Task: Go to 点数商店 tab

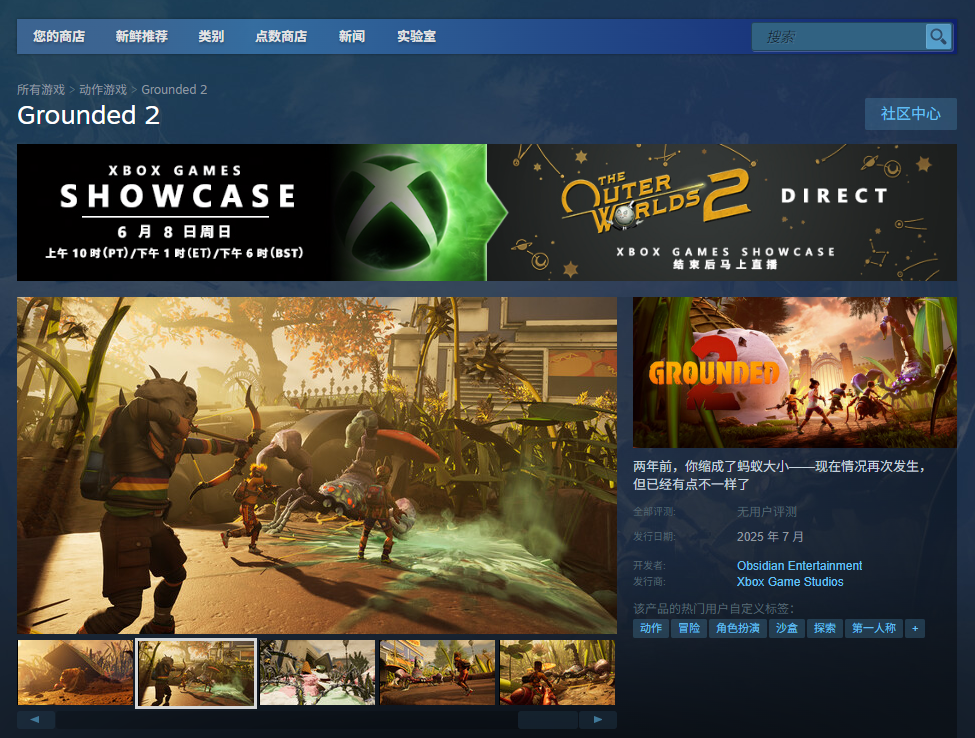Action: [x=281, y=37]
